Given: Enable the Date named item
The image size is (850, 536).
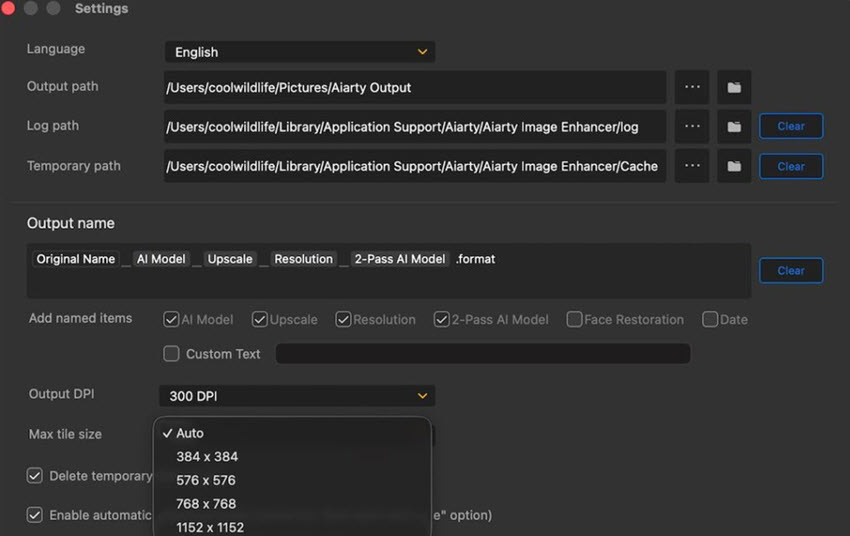Looking at the screenshot, I should (710, 320).
